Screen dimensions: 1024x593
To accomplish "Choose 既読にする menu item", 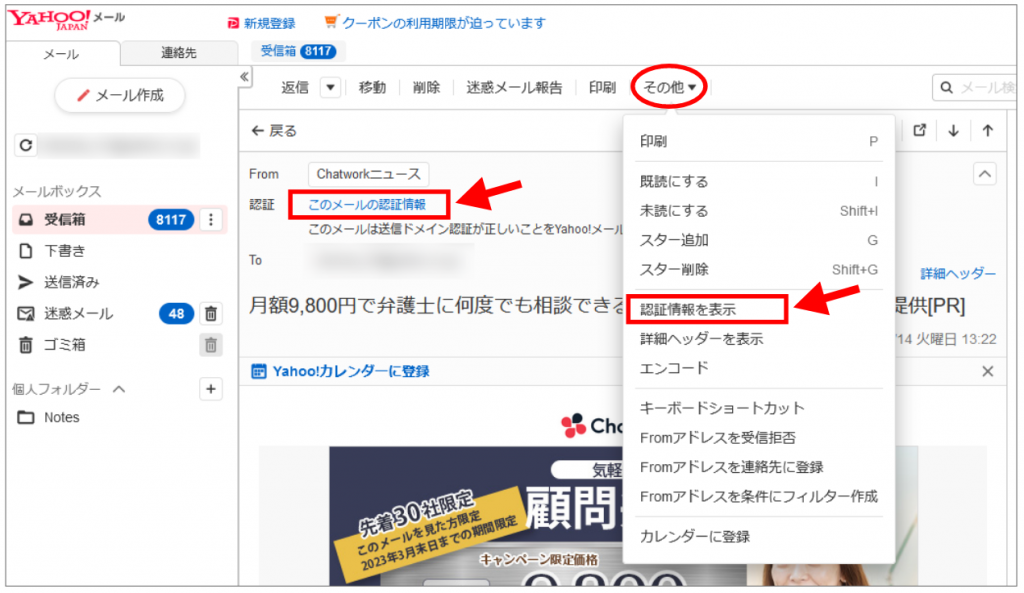I will (x=759, y=182).
